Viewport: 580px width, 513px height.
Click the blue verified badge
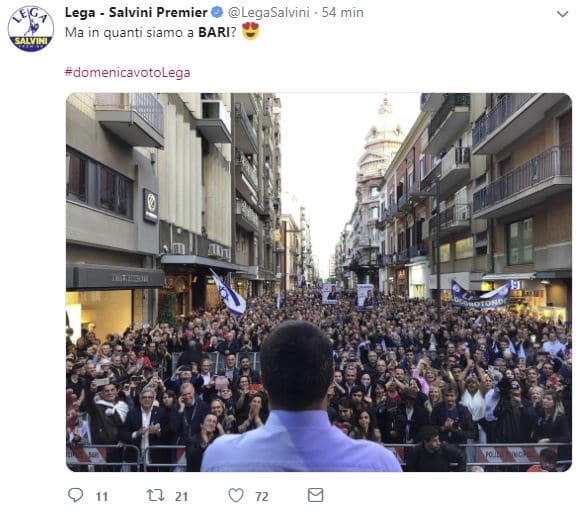[x=217, y=13]
